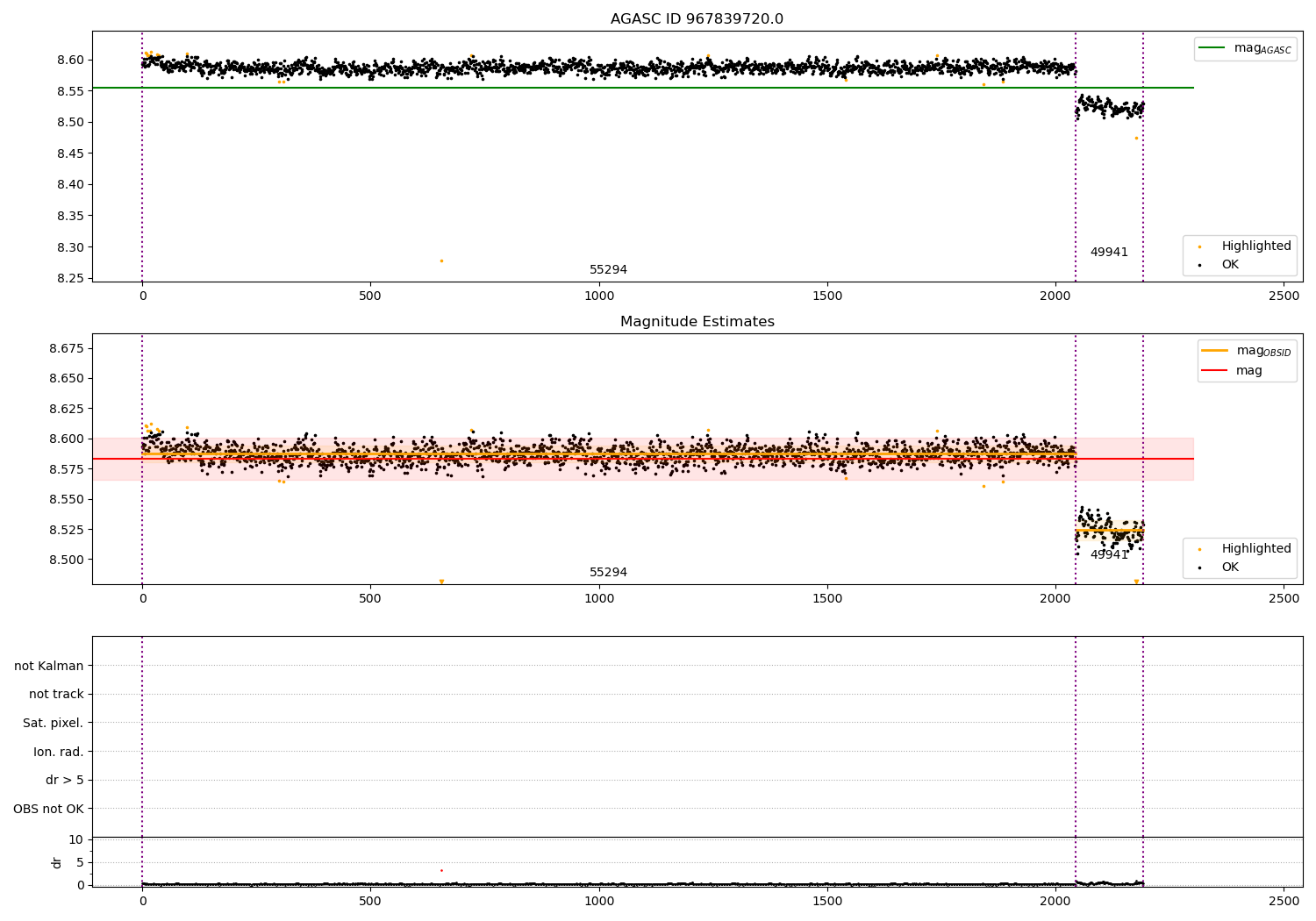Click the 'OBS not OK' axis label

(49, 809)
